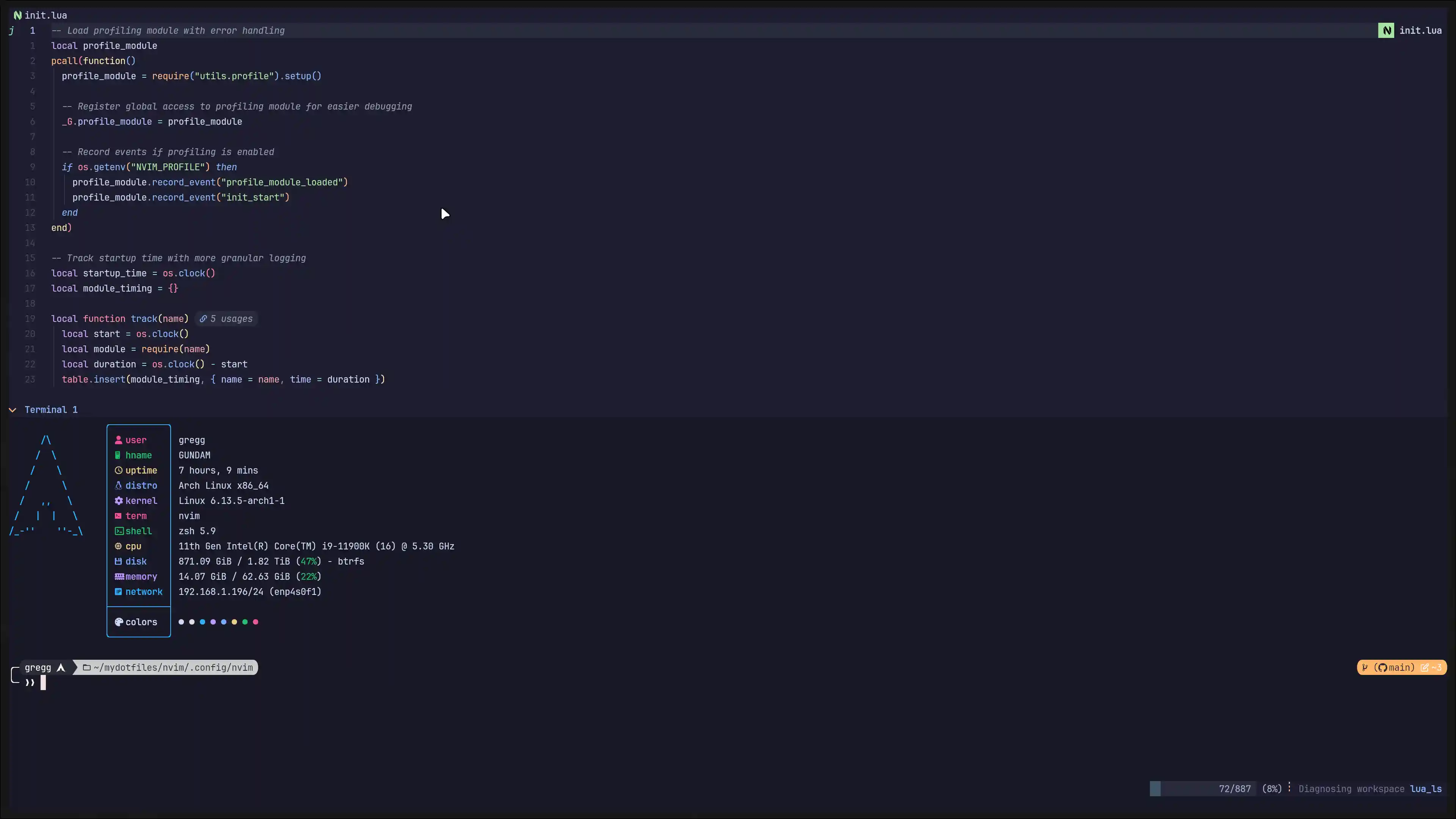
Task: Click the uptime clock icon
Action: (119, 470)
